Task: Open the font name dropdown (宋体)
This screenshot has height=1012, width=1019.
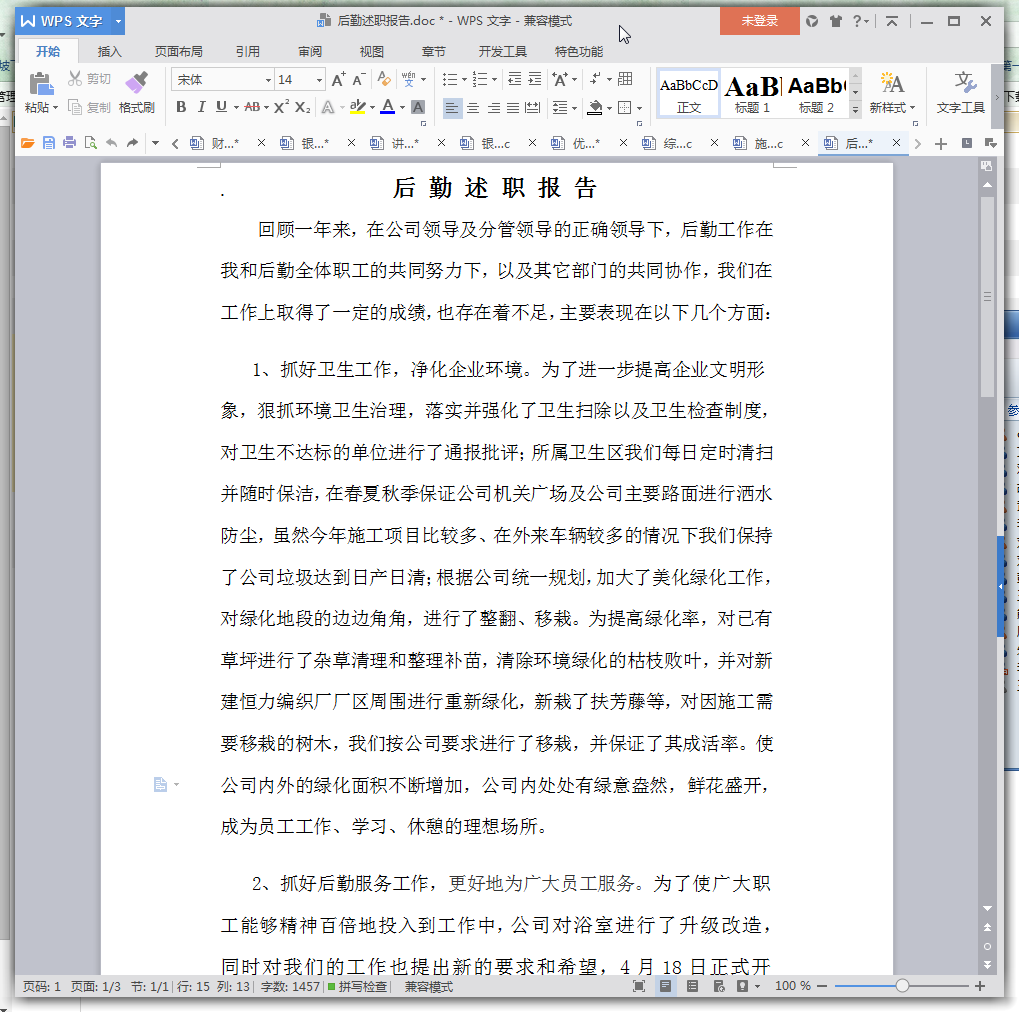Action: pyautogui.click(x=268, y=80)
